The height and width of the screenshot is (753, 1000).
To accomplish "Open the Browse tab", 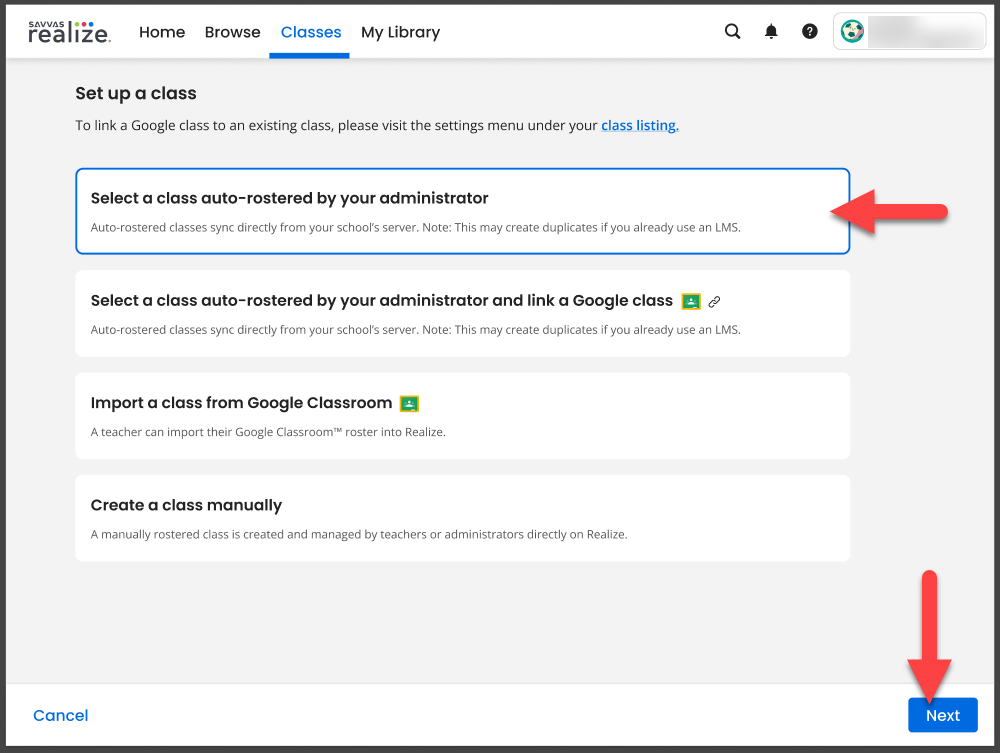I will (x=233, y=32).
